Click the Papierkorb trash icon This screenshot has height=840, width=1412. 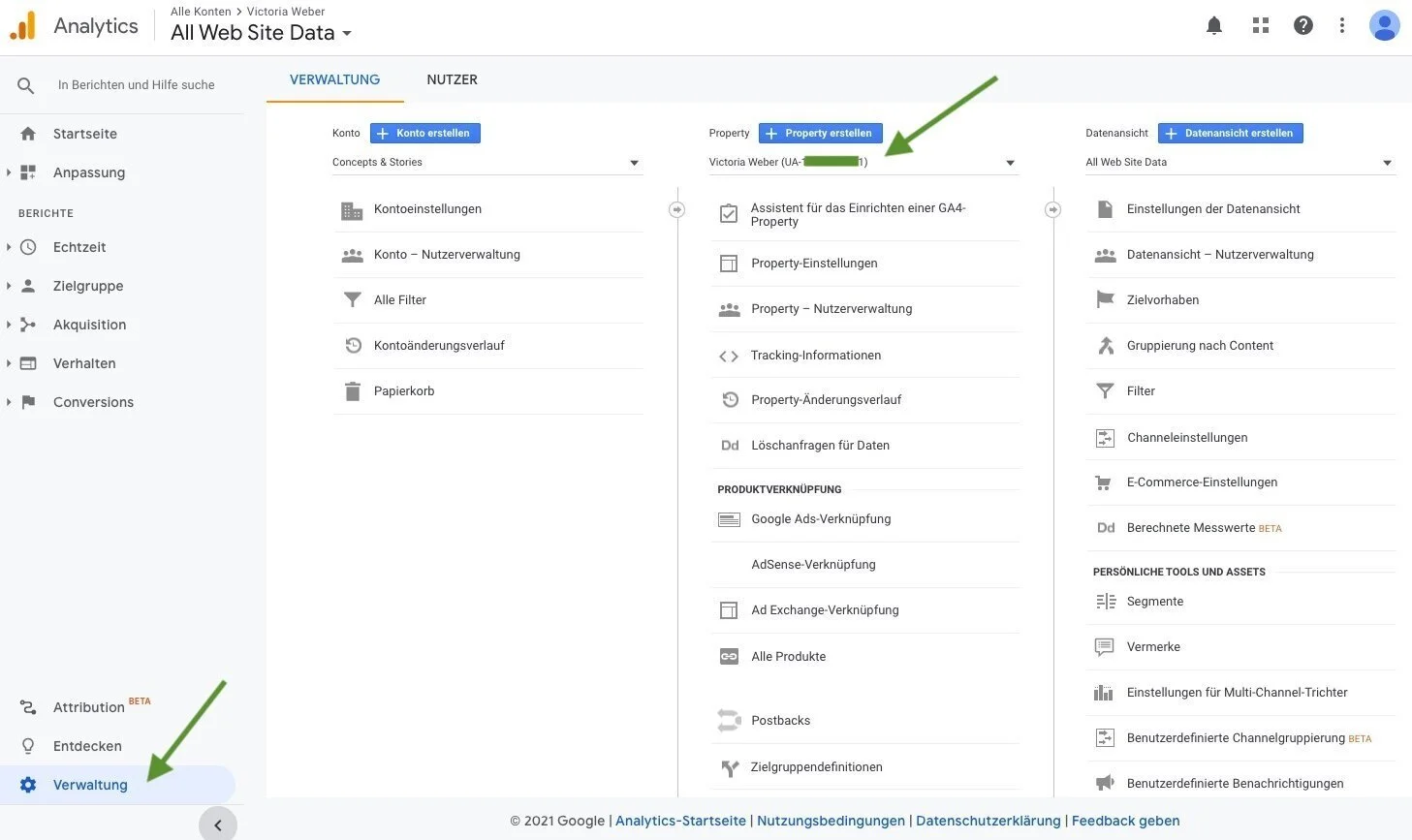point(352,391)
